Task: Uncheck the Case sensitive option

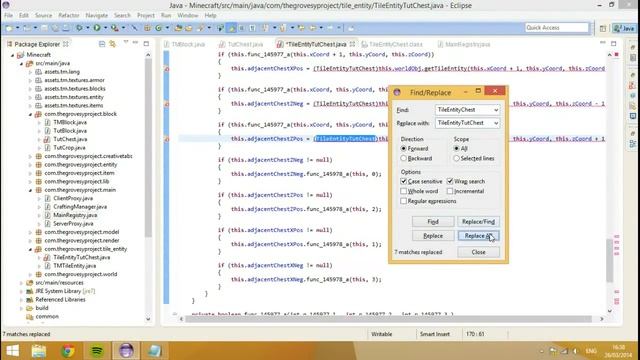Action: click(404, 181)
